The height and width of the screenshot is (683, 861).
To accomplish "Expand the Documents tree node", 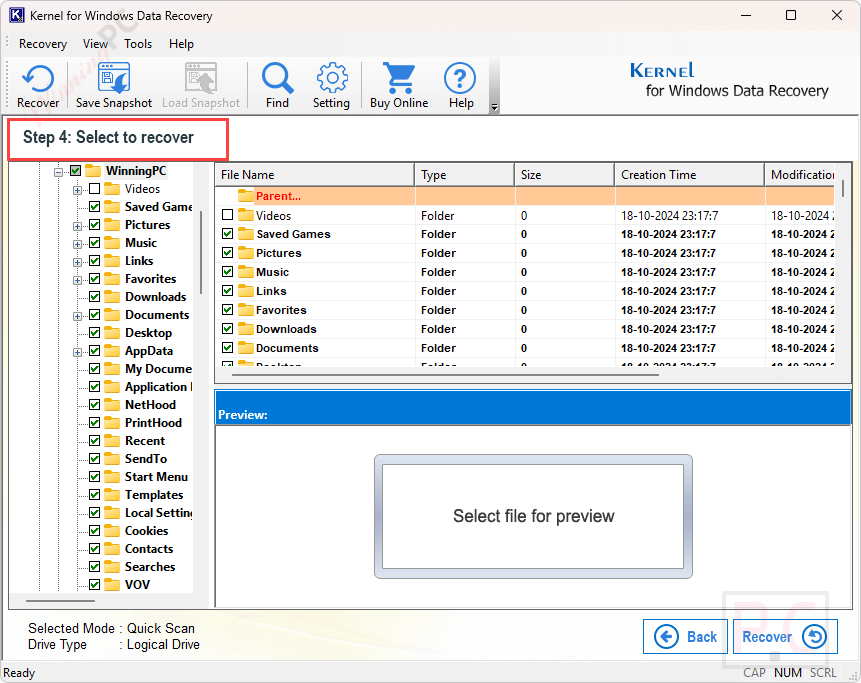I will (77, 316).
